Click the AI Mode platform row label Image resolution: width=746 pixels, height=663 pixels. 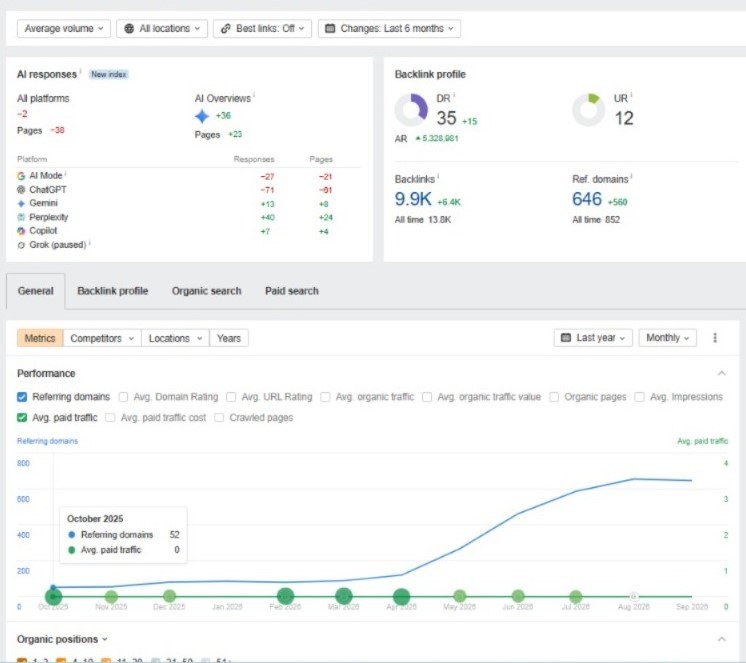[46, 176]
